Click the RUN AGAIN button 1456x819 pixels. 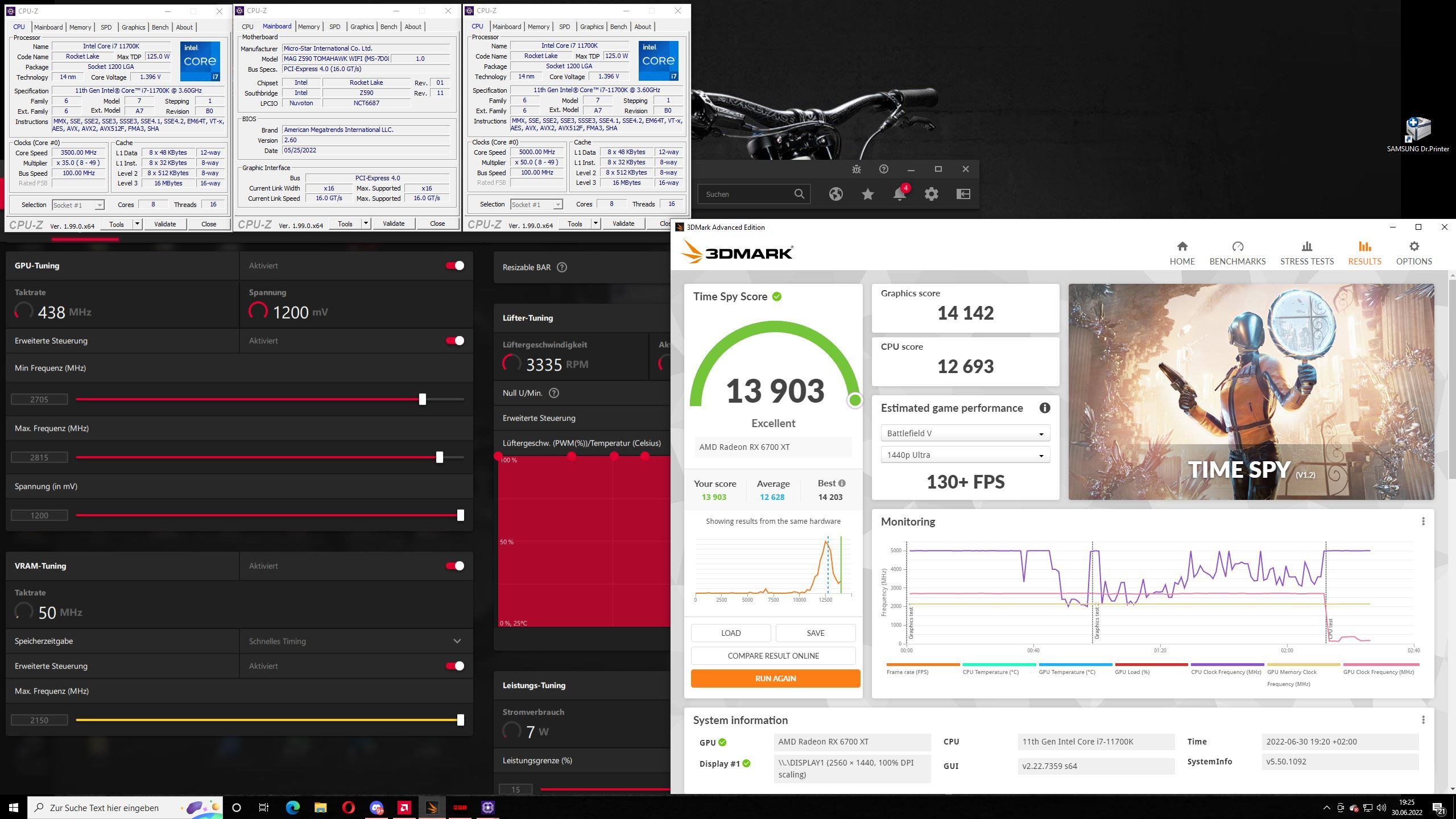pos(775,679)
